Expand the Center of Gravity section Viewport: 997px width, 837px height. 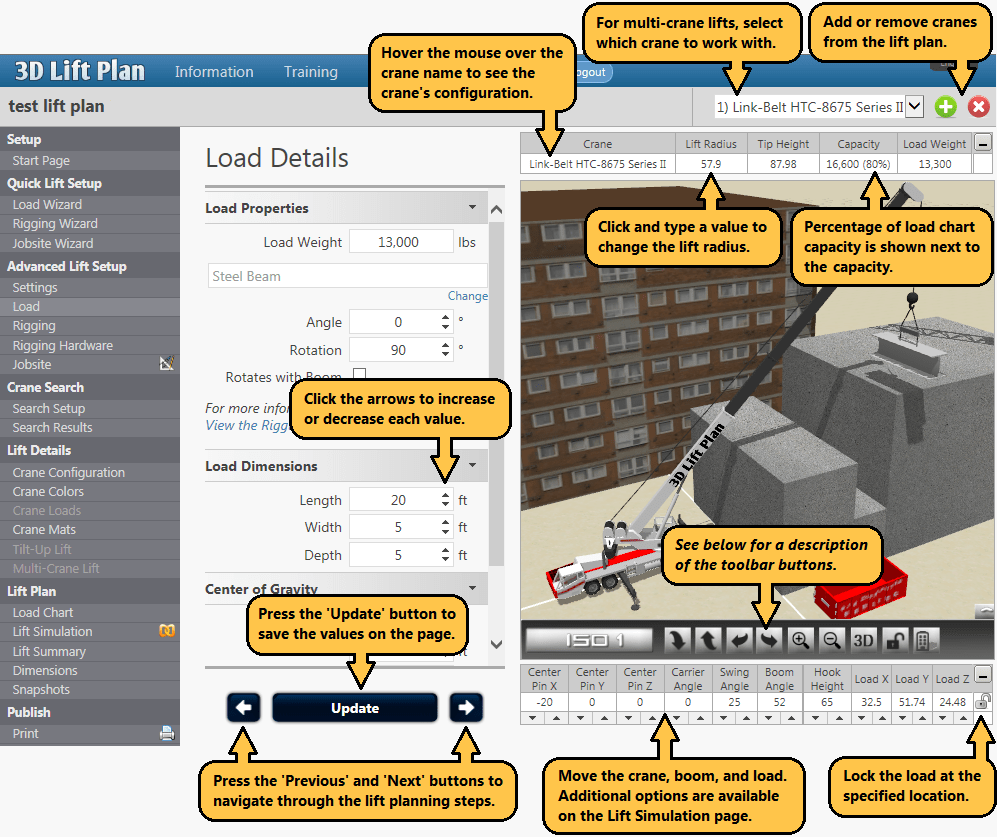tap(472, 589)
